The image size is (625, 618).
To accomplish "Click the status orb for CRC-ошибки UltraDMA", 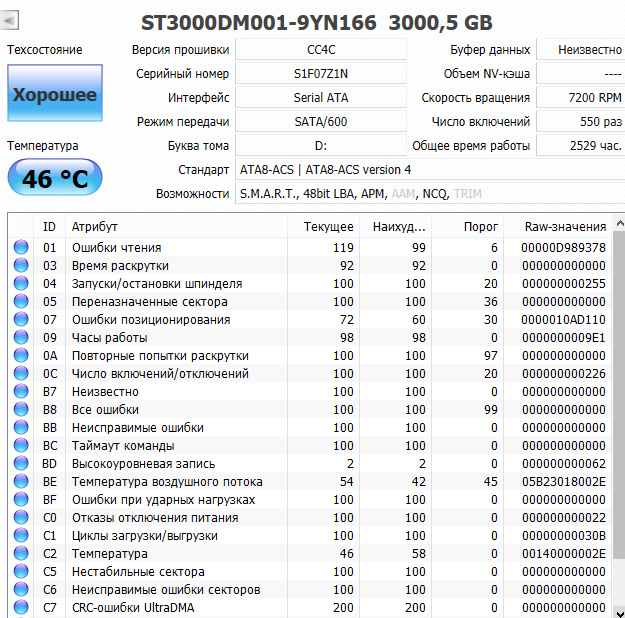I will 21,607.
